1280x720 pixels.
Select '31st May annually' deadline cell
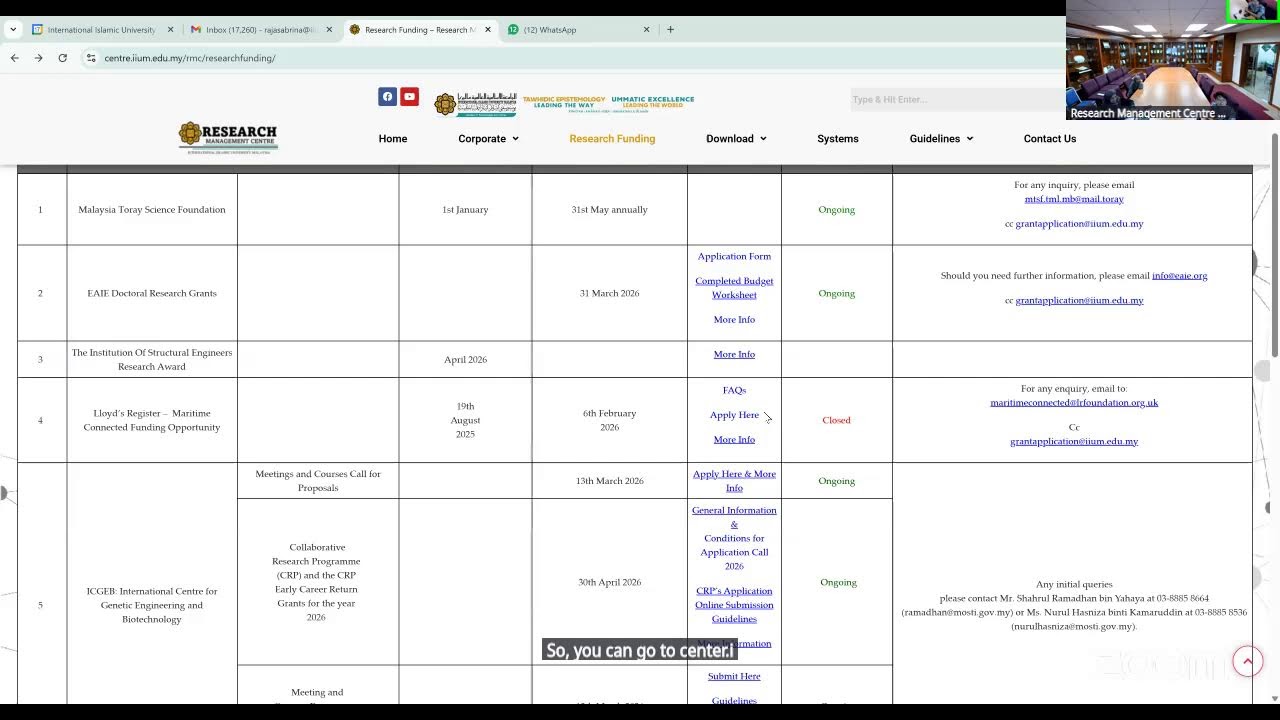pyautogui.click(x=609, y=210)
